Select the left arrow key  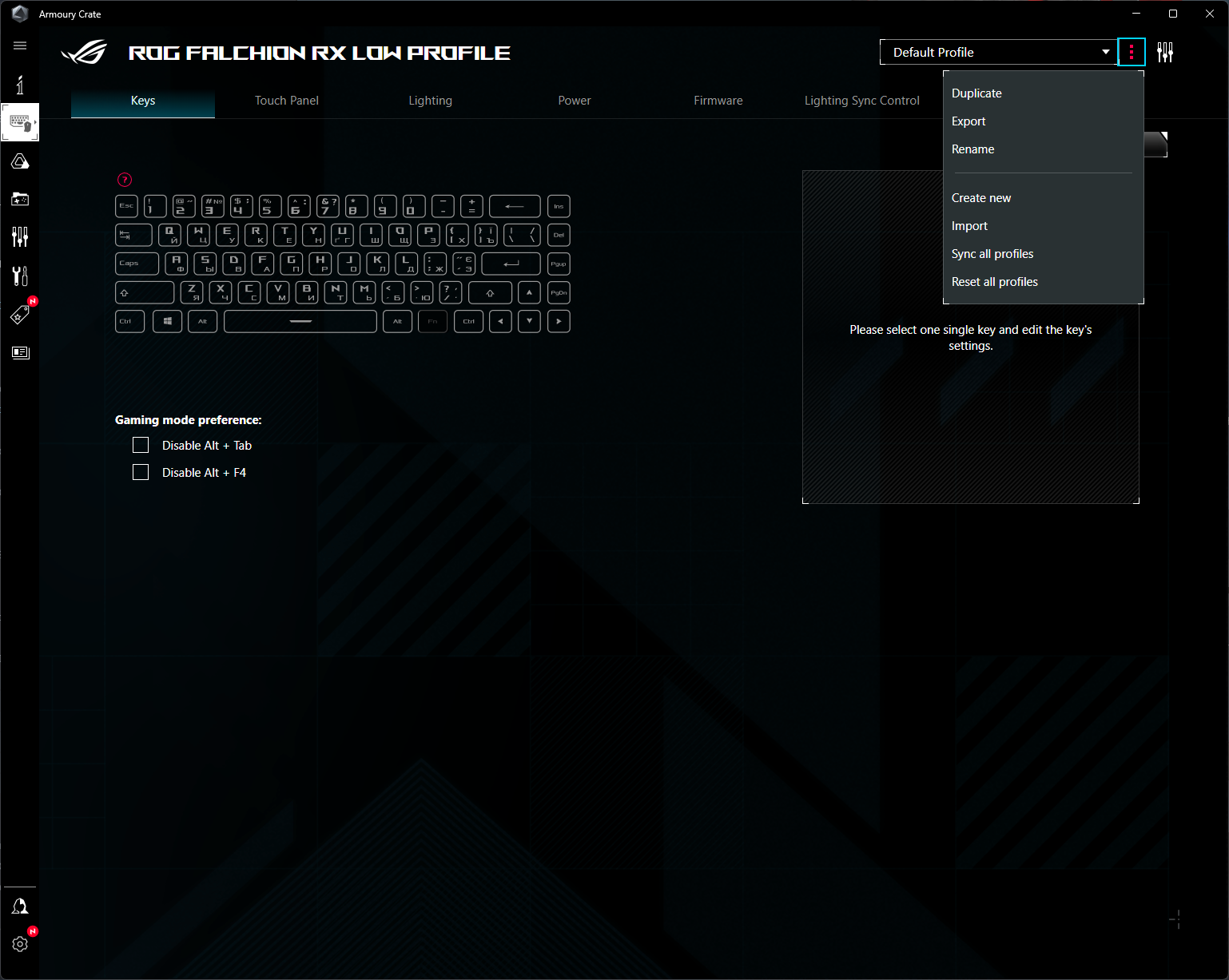(x=500, y=321)
